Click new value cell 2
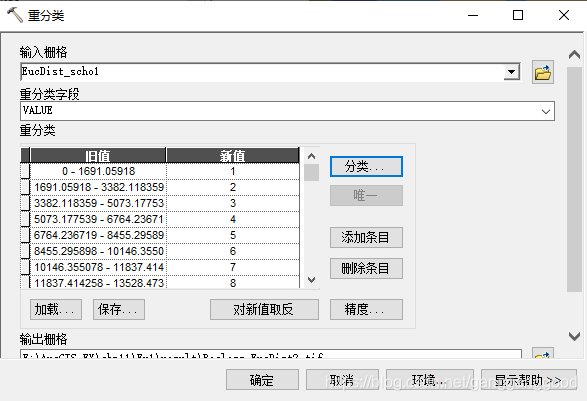This screenshot has width=587, height=401. [232, 187]
